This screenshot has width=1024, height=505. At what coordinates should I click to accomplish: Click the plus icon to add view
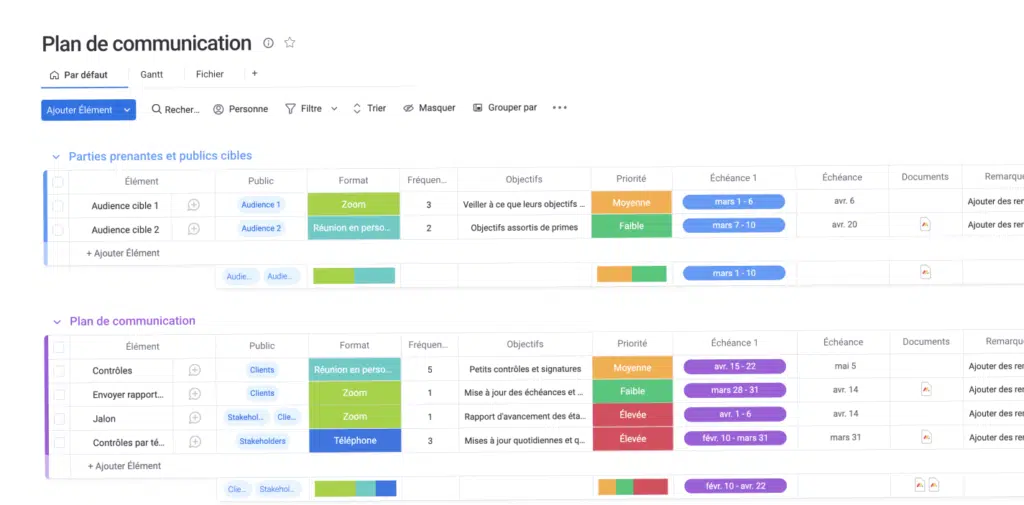click(x=254, y=74)
